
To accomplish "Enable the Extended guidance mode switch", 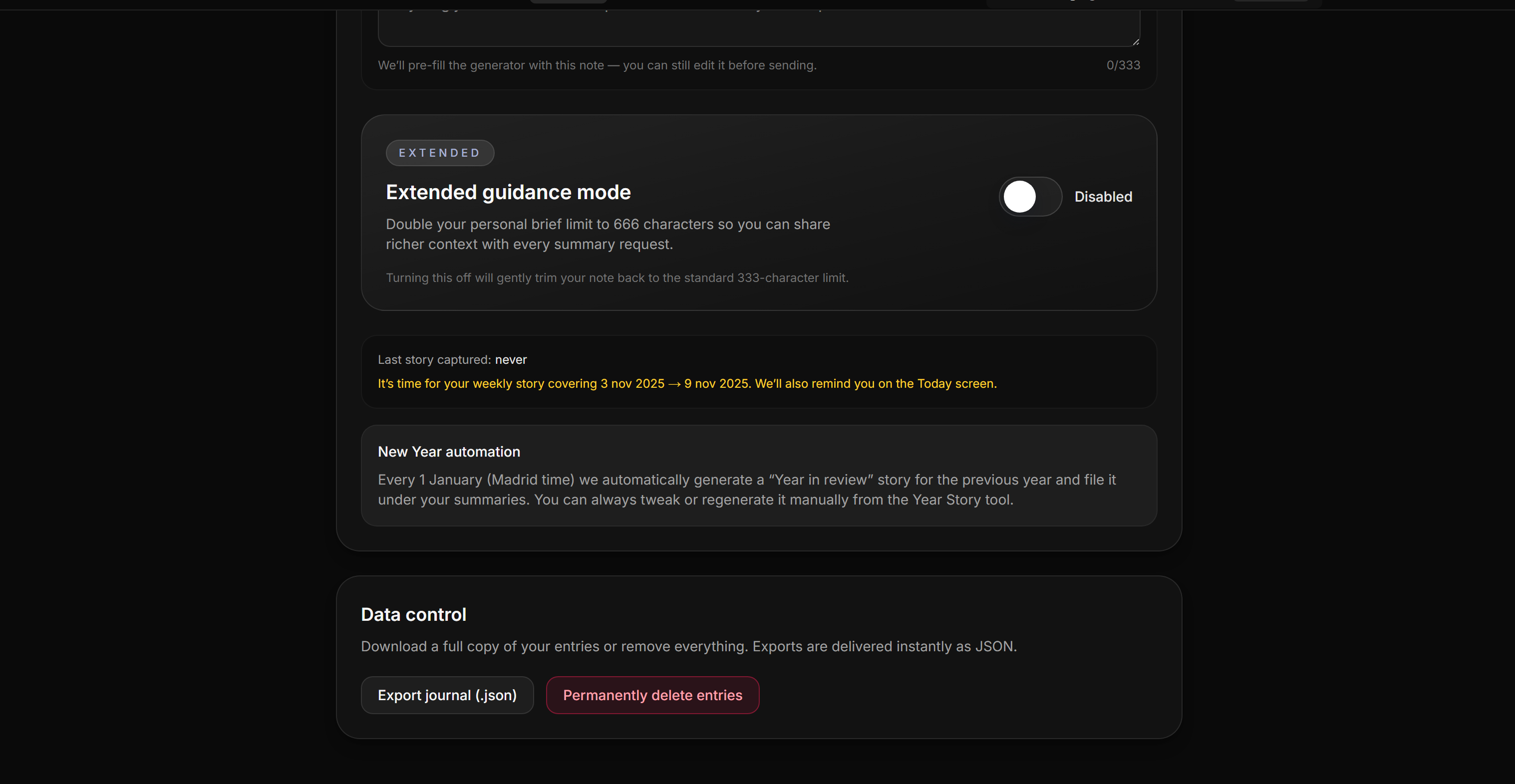I will (1029, 197).
